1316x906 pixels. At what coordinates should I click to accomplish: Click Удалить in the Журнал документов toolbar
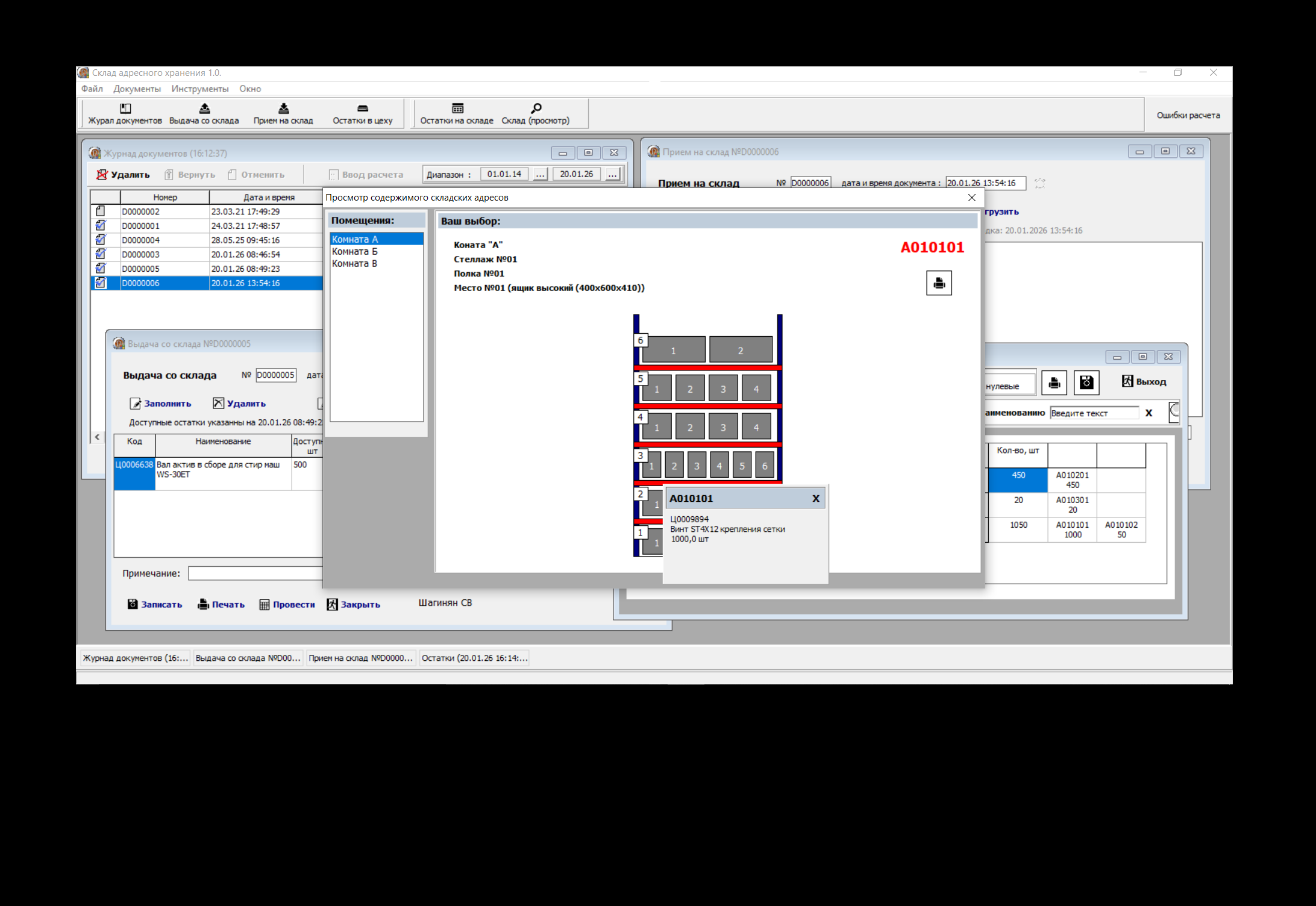click(x=123, y=175)
